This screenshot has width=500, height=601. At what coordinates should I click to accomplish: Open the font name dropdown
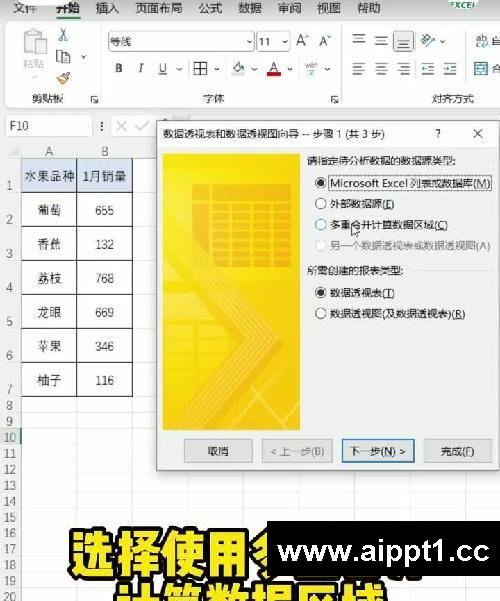[250, 41]
